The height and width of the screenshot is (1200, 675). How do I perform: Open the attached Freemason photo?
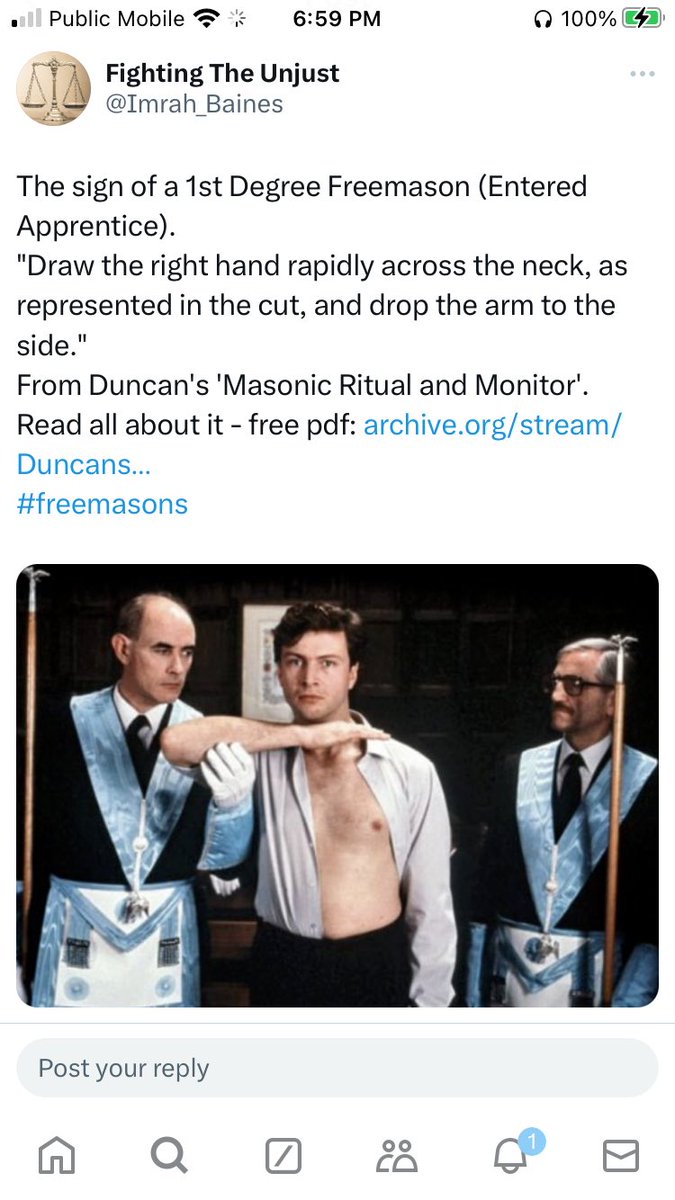(337, 785)
